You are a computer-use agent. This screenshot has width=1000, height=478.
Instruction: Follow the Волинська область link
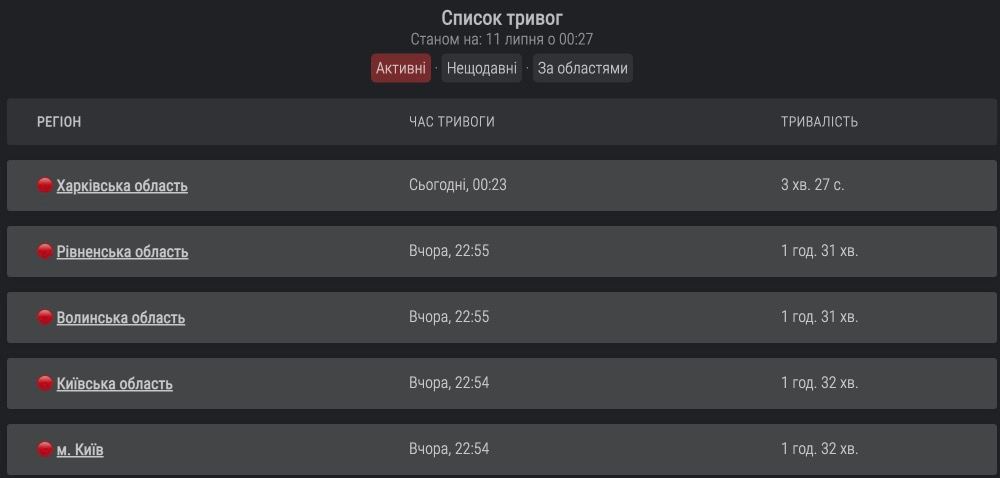tap(121, 318)
